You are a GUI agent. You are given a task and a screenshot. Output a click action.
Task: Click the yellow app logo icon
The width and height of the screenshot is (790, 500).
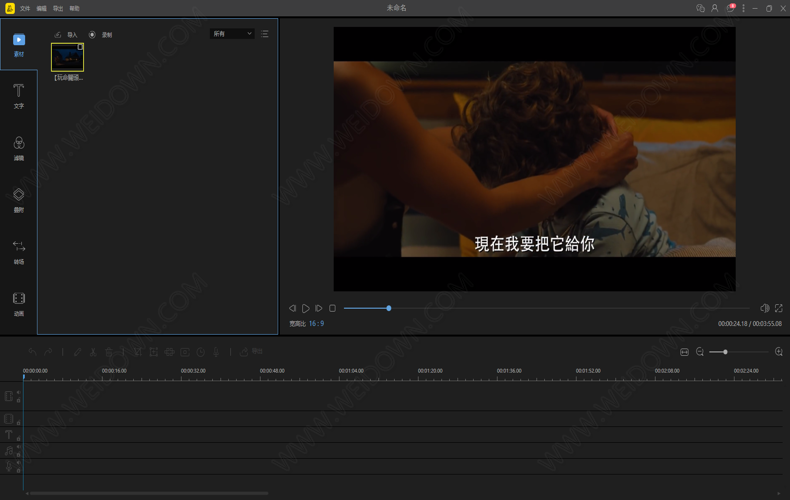click(10, 8)
